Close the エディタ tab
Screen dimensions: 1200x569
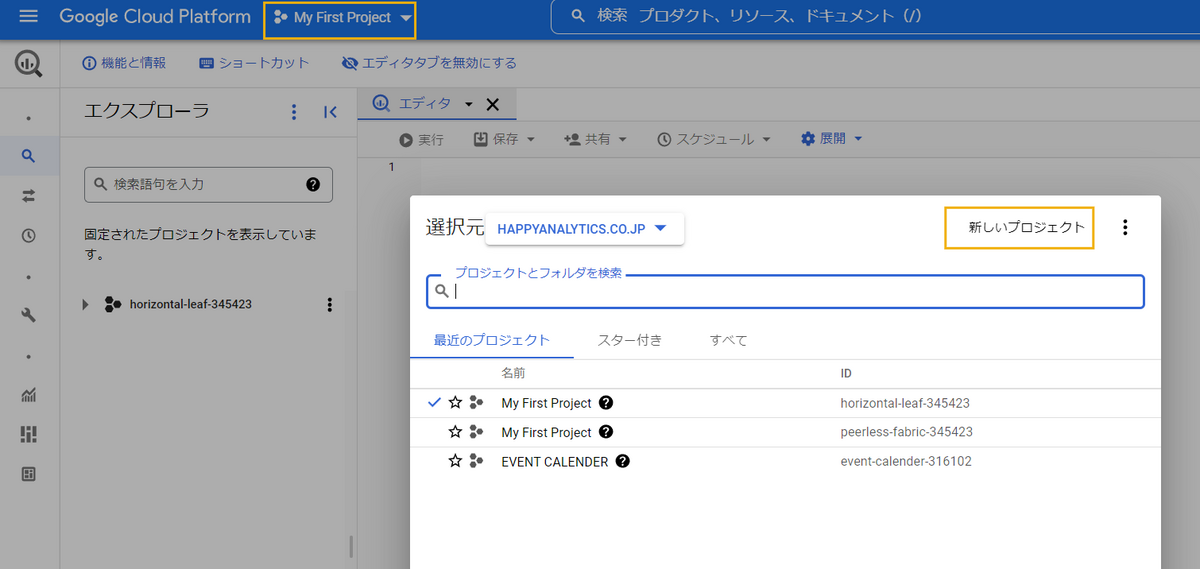(x=492, y=104)
